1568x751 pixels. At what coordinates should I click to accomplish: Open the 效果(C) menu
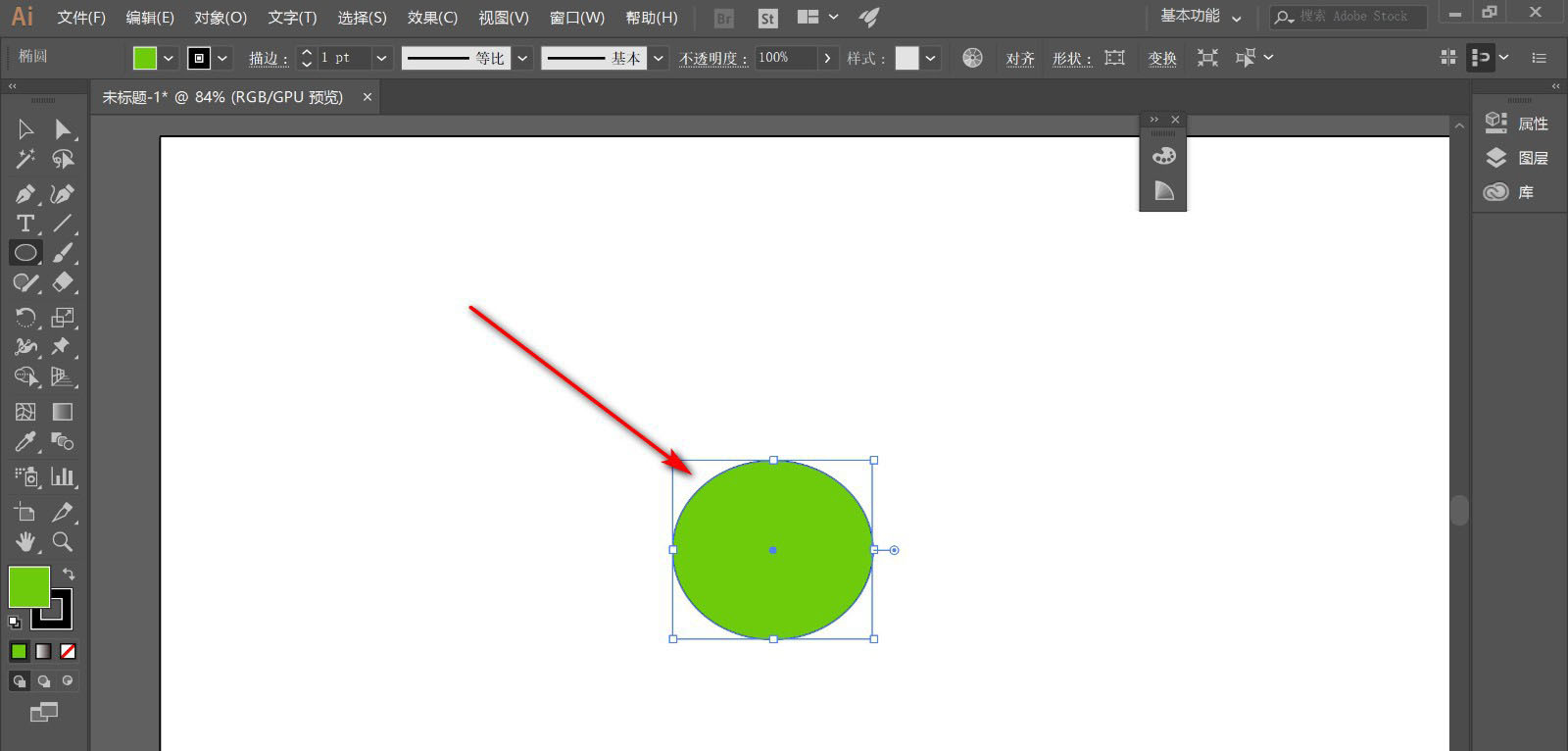(x=432, y=18)
